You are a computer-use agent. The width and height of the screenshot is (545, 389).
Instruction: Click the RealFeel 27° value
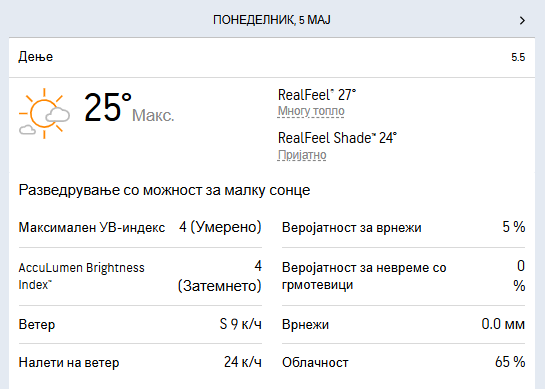pyautogui.click(x=317, y=95)
